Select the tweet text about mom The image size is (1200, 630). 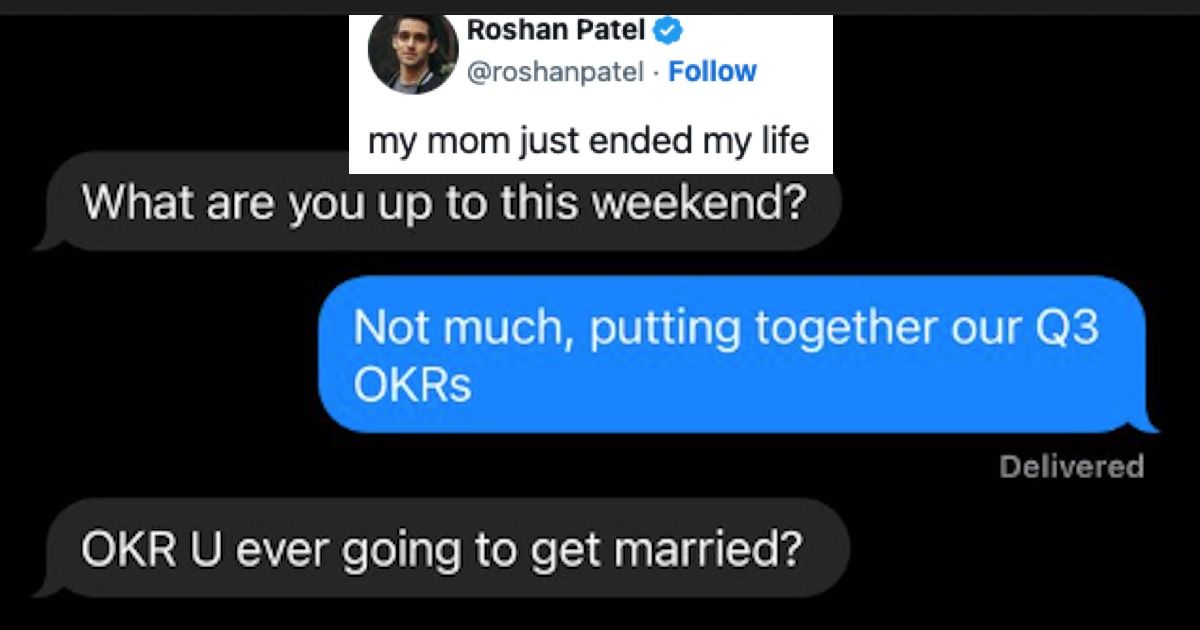[588, 141]
